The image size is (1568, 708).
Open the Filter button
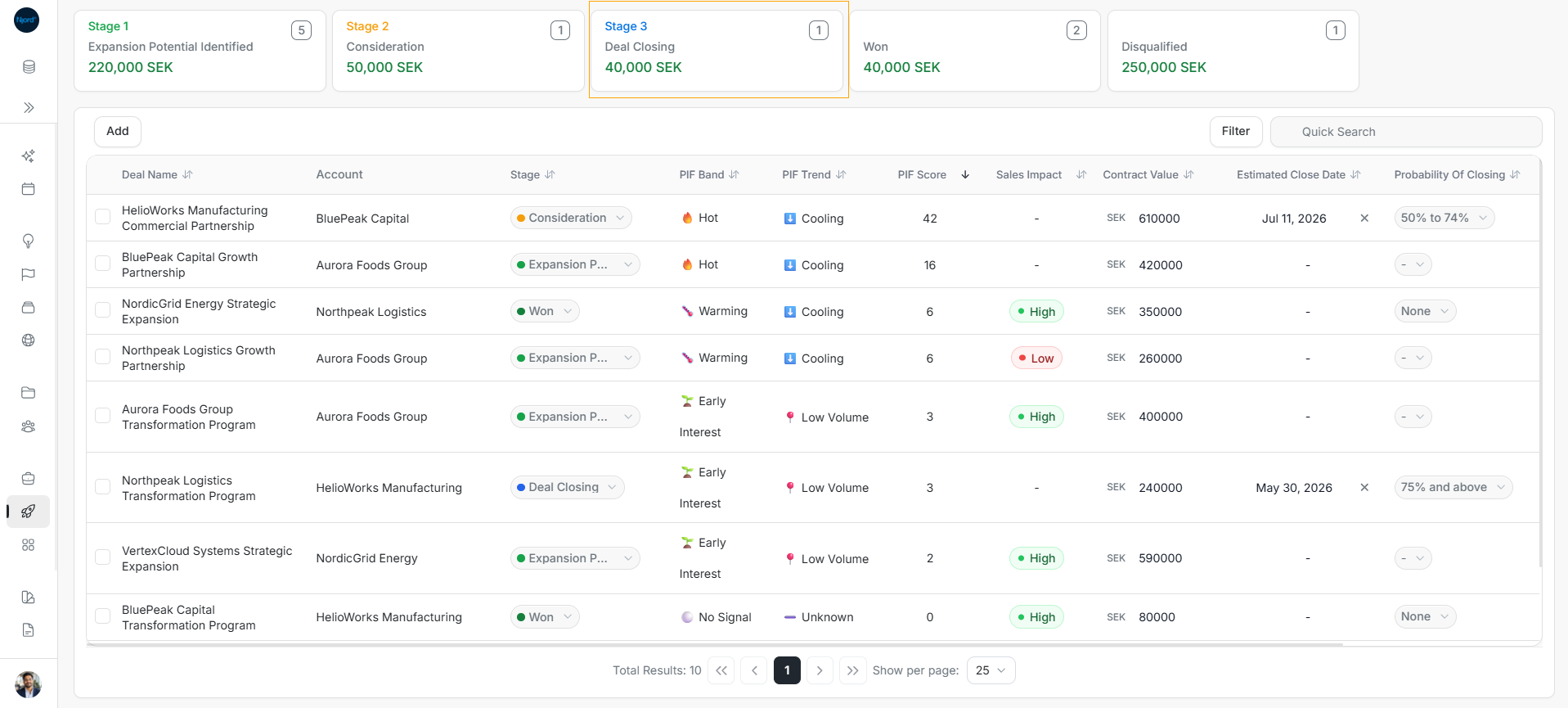point(1235,131)
